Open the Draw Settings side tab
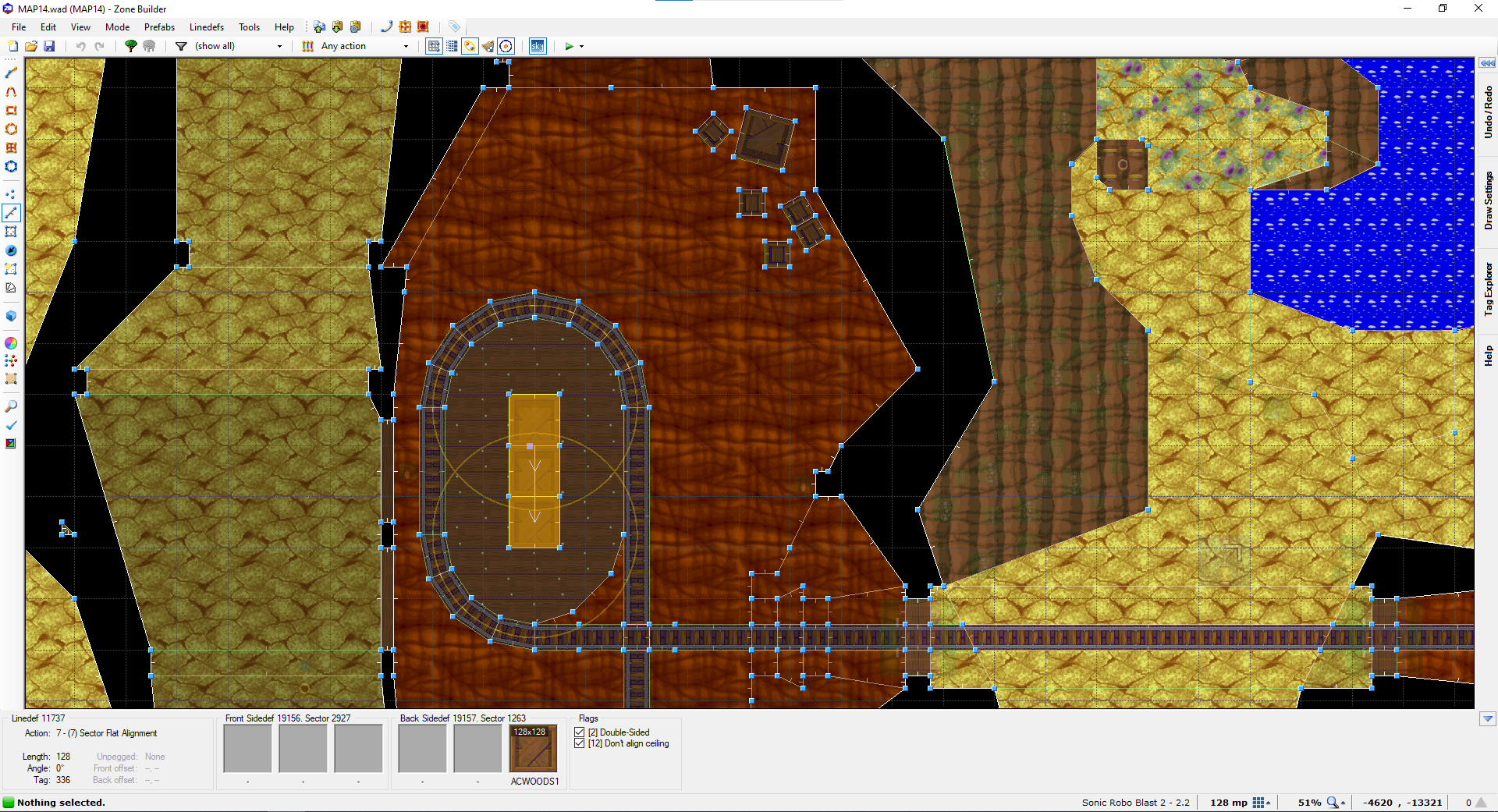 pyautogui.click(x=1488, y=200)
